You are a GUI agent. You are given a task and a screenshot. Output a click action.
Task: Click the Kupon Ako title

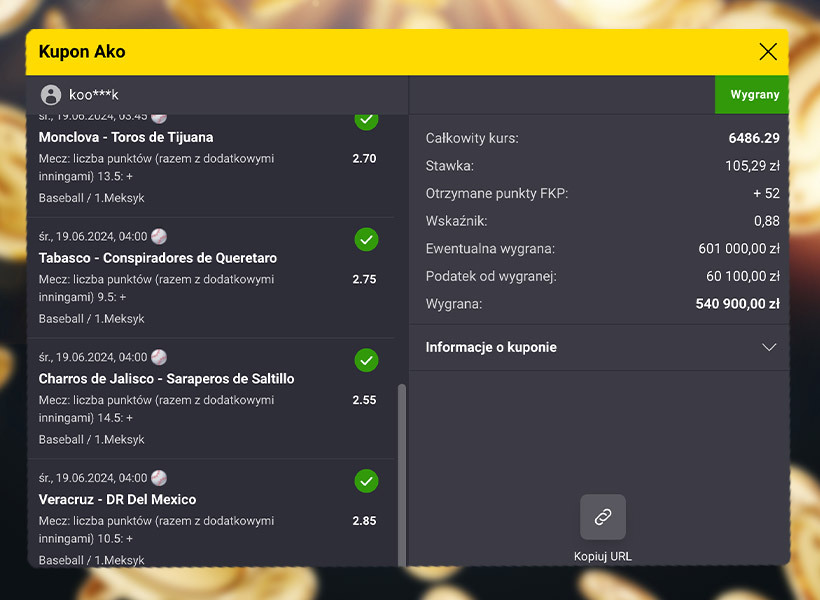[x=82, y=52]
